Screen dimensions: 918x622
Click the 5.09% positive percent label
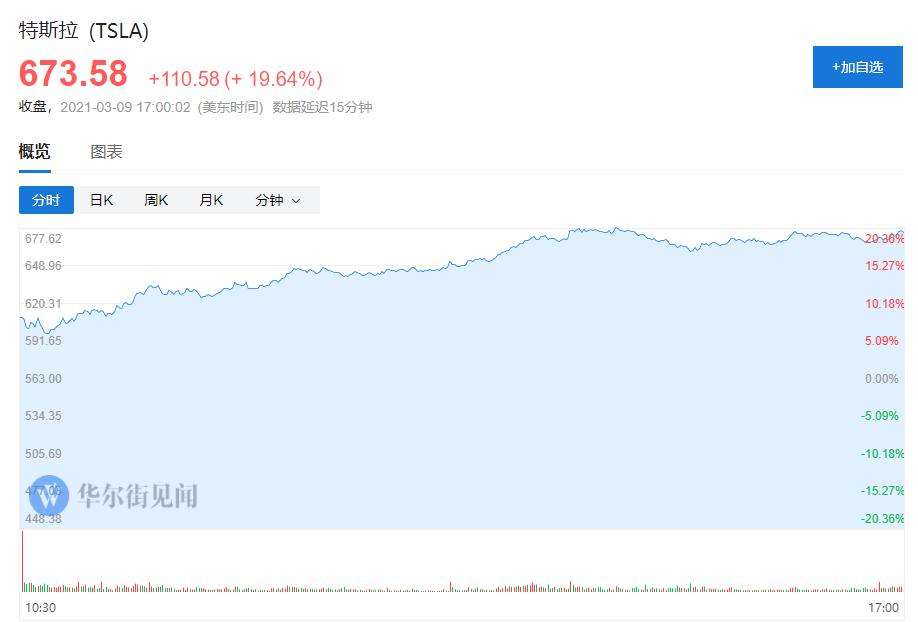(x=882, y=340)
